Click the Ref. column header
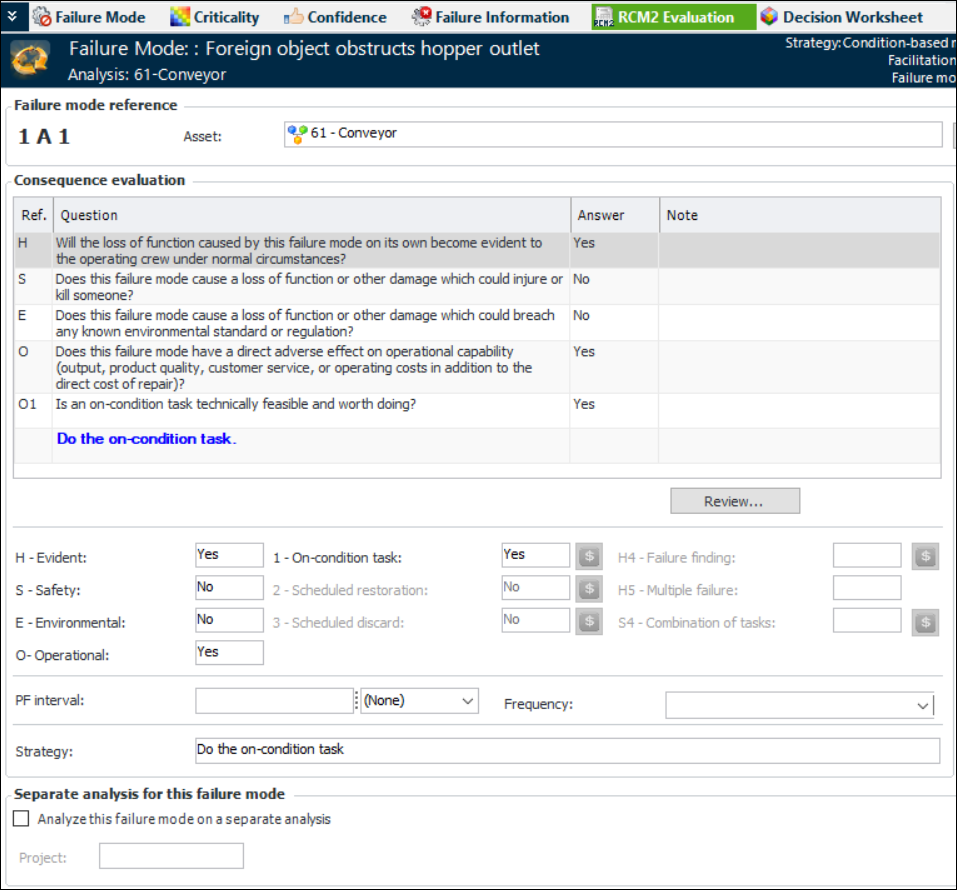The width and height of the screenshot is (957, 890). 34,215
